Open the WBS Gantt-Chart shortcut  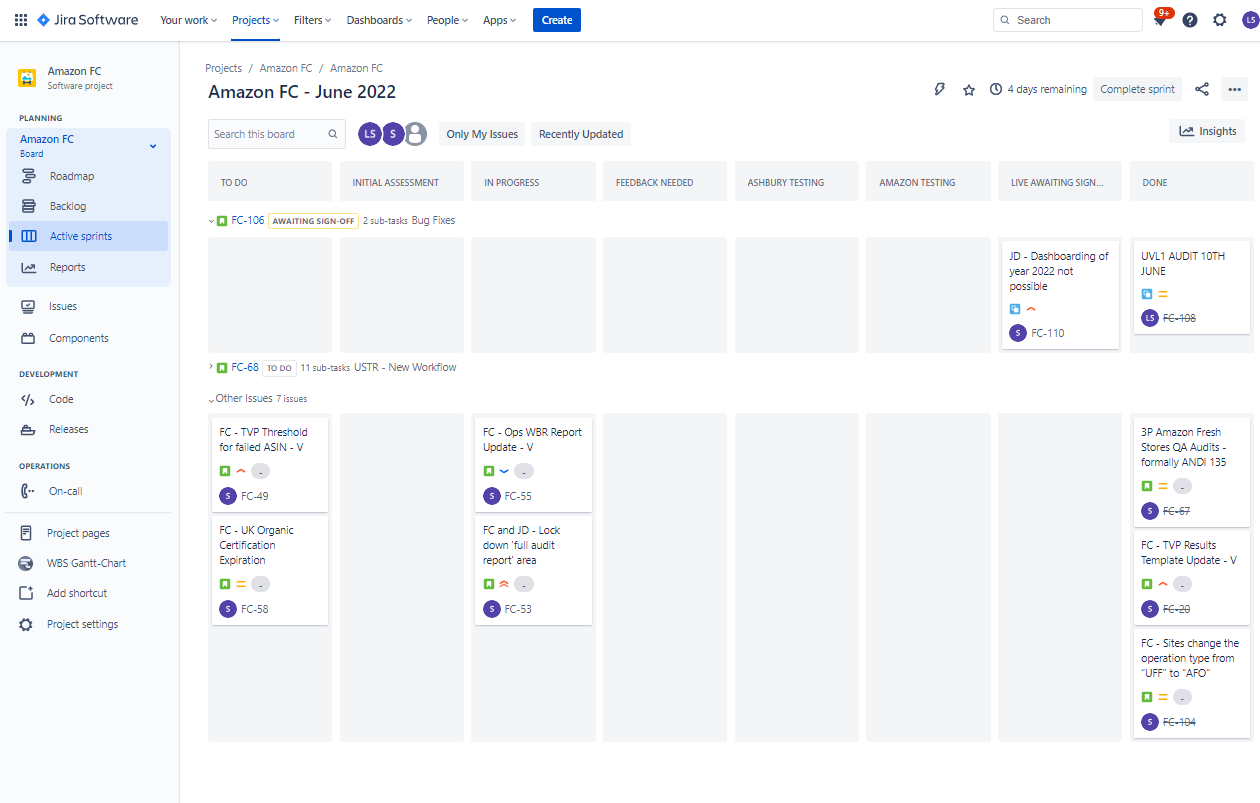[x=86, y=563]
